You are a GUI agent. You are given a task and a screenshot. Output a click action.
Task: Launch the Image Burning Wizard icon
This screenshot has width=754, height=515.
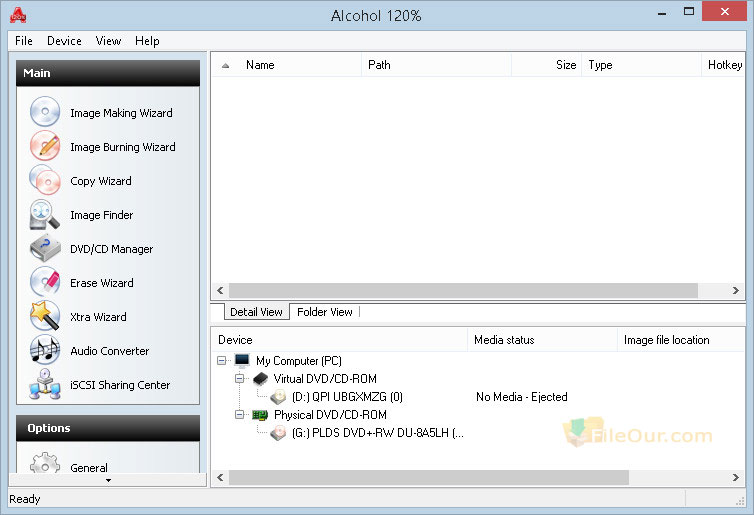coord(45,146)
